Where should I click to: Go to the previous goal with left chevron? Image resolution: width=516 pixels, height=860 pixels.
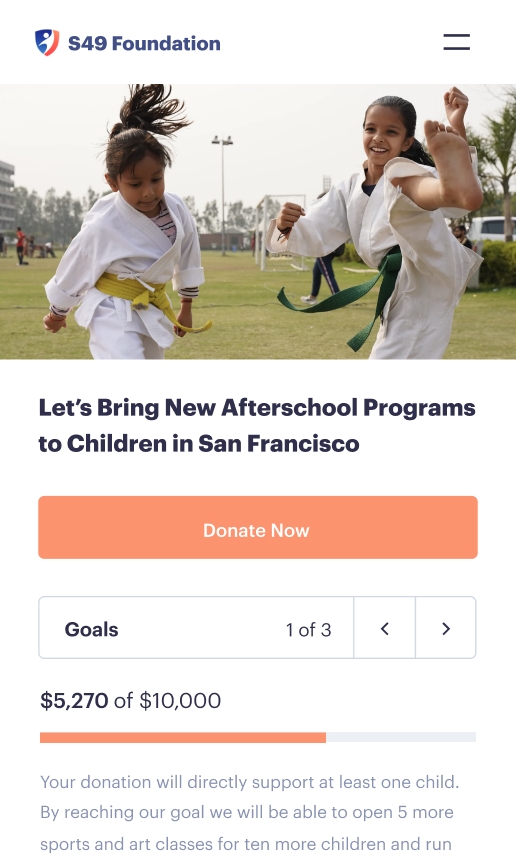pyautogui.click(x=384, y=628)
